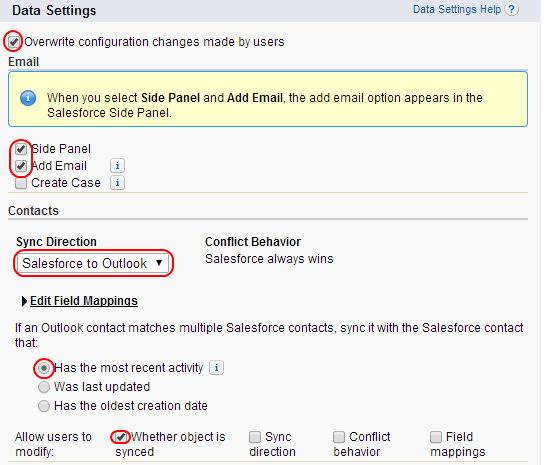Screen dimensions: 546x465
Task: Select the Has the most recent activity option
Action: point(44,368)
